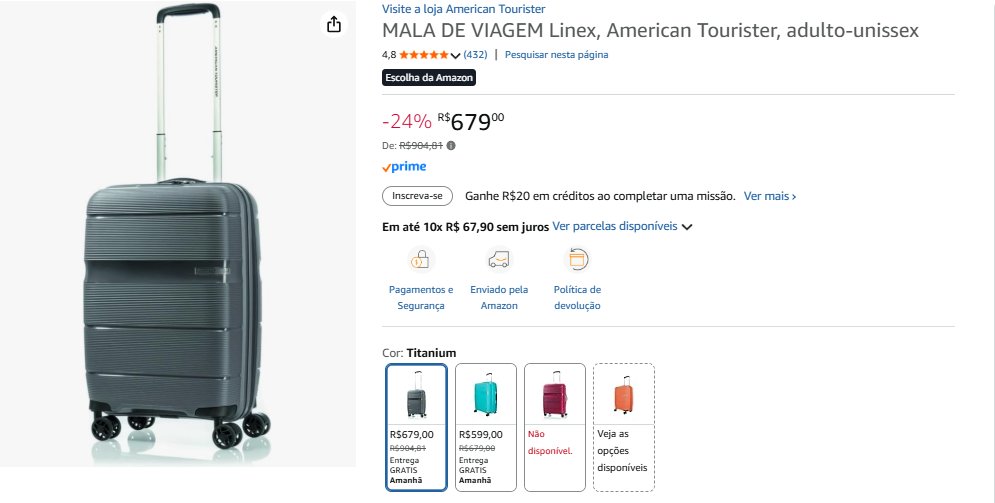Open the 'Ver mais' credits link
The image size is (995, 503).
pos(769,196)
